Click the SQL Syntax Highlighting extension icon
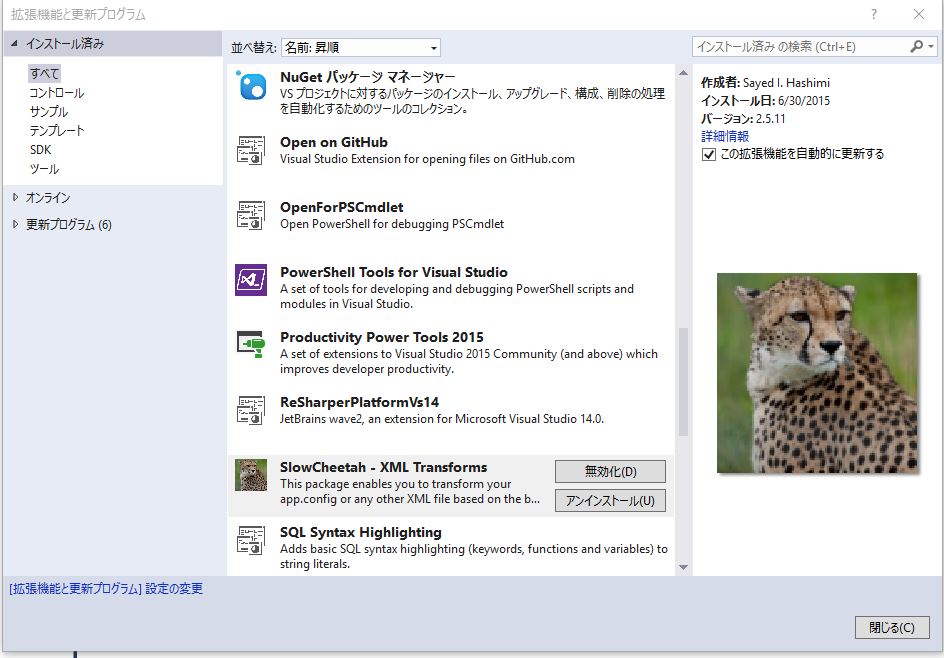The height and width of the screenshot is (658, 944). [251, 541]
